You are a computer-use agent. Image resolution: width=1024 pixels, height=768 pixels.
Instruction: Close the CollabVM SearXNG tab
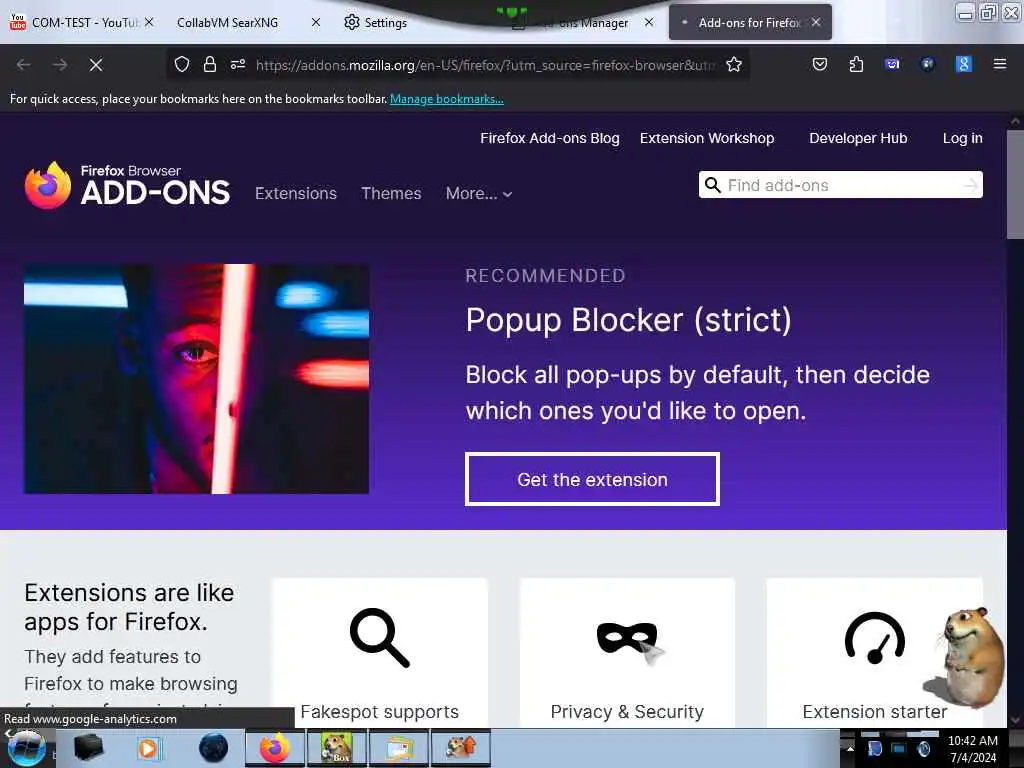[316, 22]
